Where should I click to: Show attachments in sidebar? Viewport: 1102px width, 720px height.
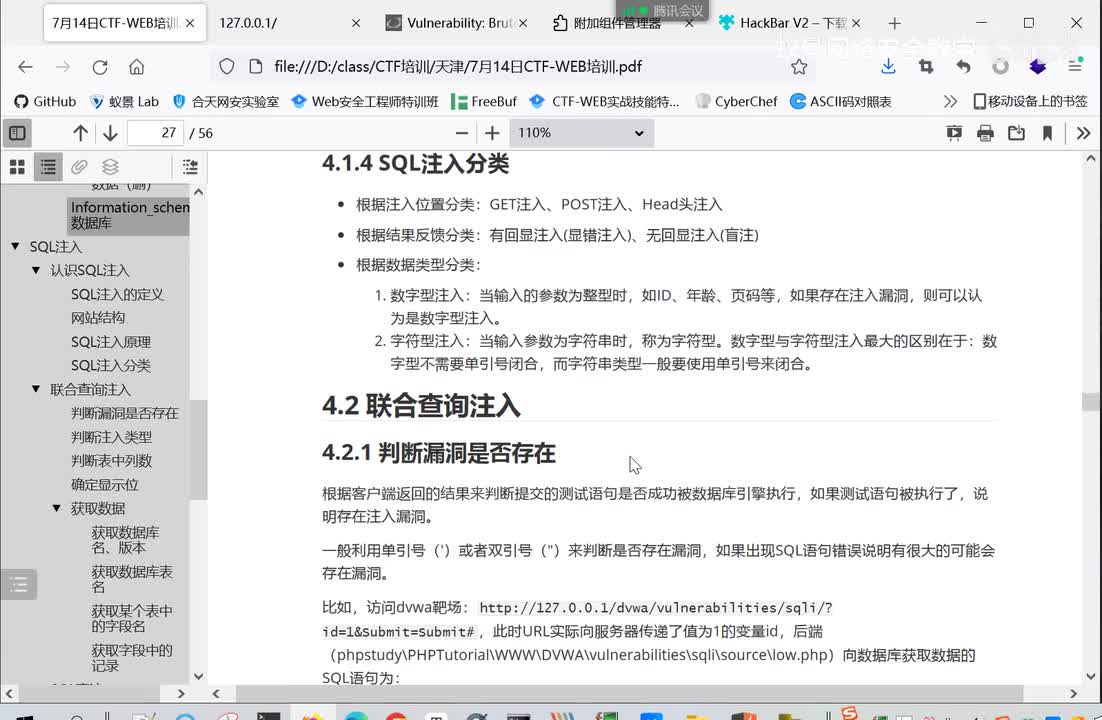pos(79,167)
